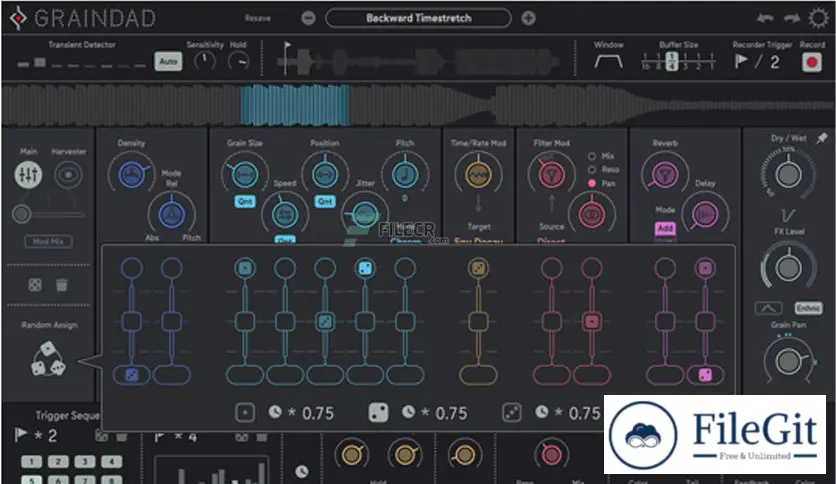The image size is (836, 484).
Task: Click the trash clear icon in the left sidebar
Action: tap(62, 285)
